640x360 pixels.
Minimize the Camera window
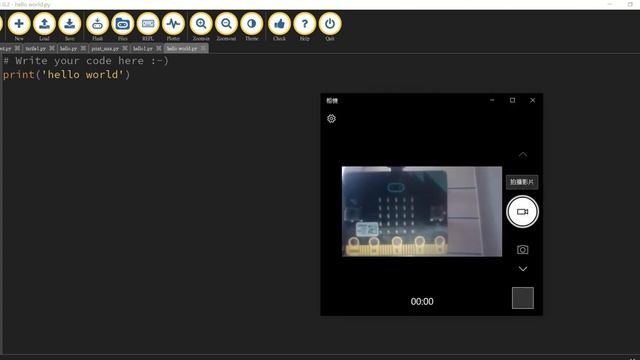coord(492,100)
